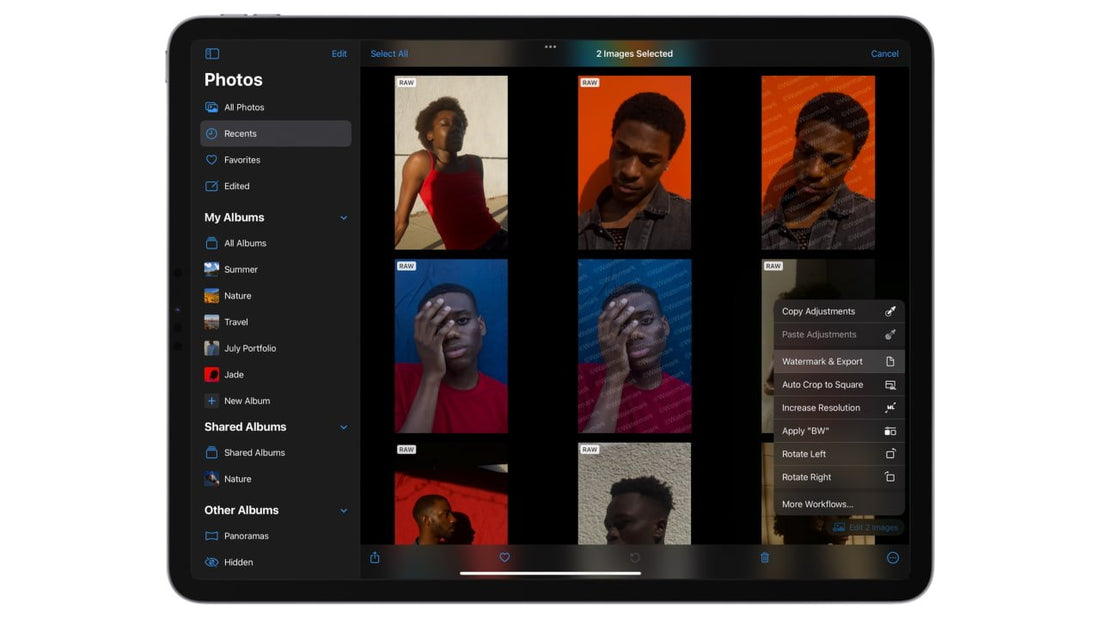Viewport: 1100px width, 619px height.
Task: Choose Paste Adjustments from the menu
Action: click(838, 335)
